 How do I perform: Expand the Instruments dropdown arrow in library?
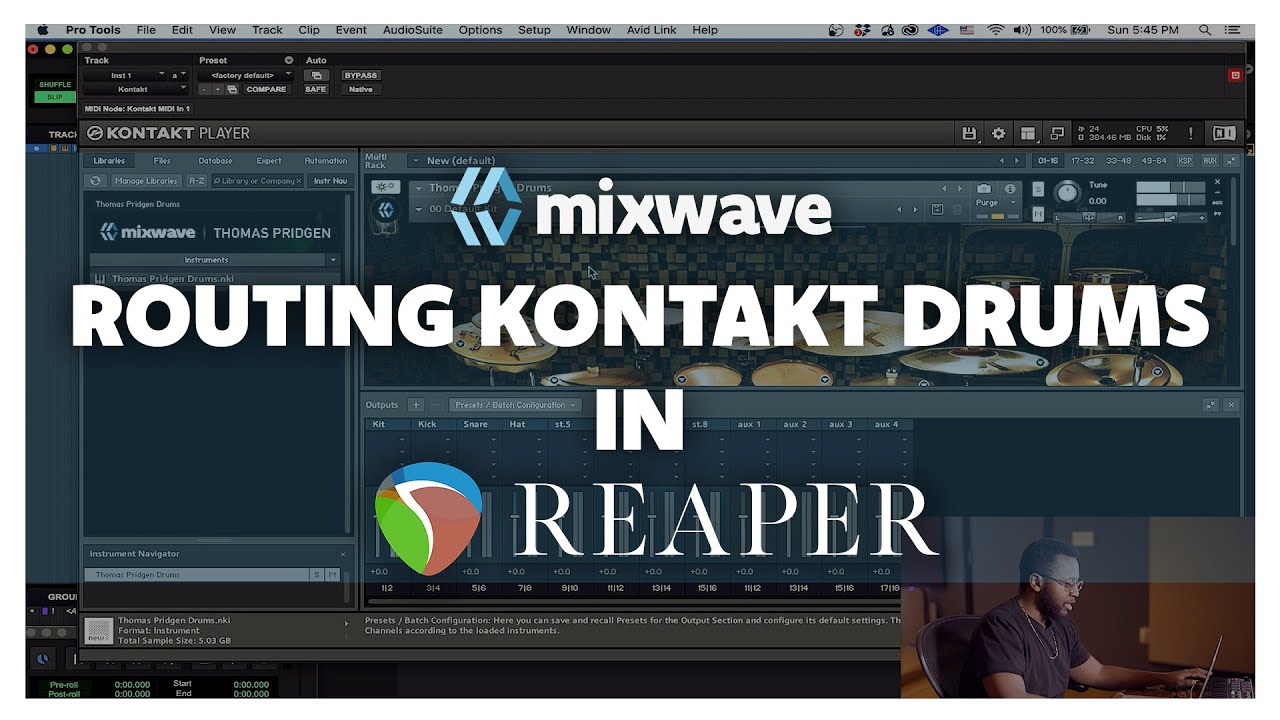pyautogui.click(x=333, y=260)
